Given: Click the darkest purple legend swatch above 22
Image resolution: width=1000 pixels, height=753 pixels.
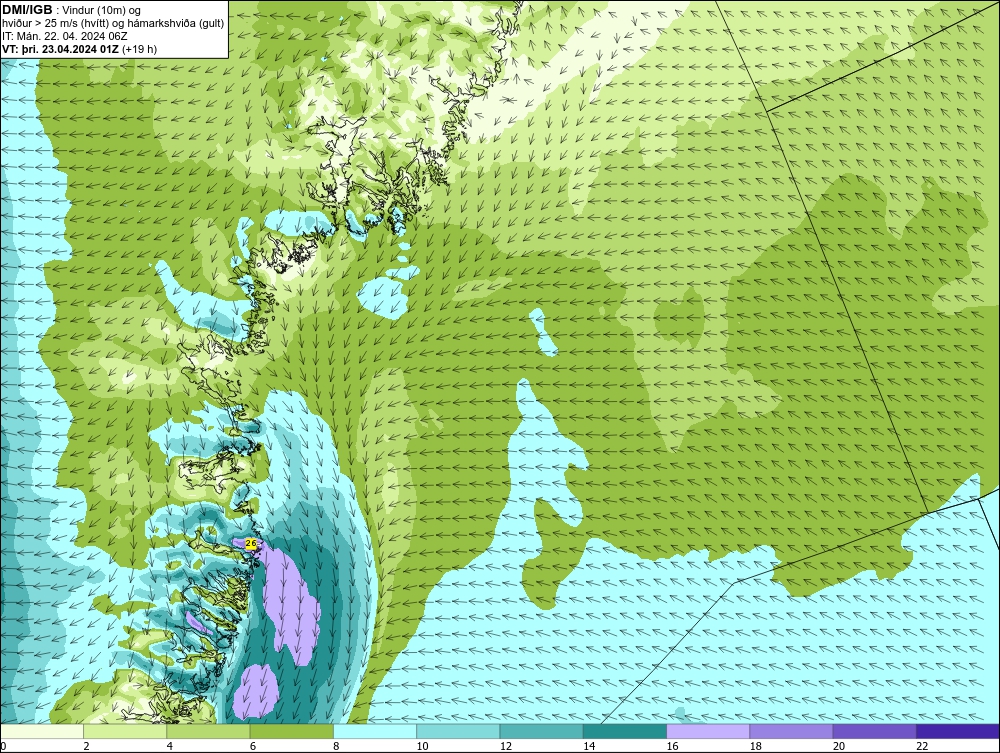Looking at the screenshot, I should point(958,731).
